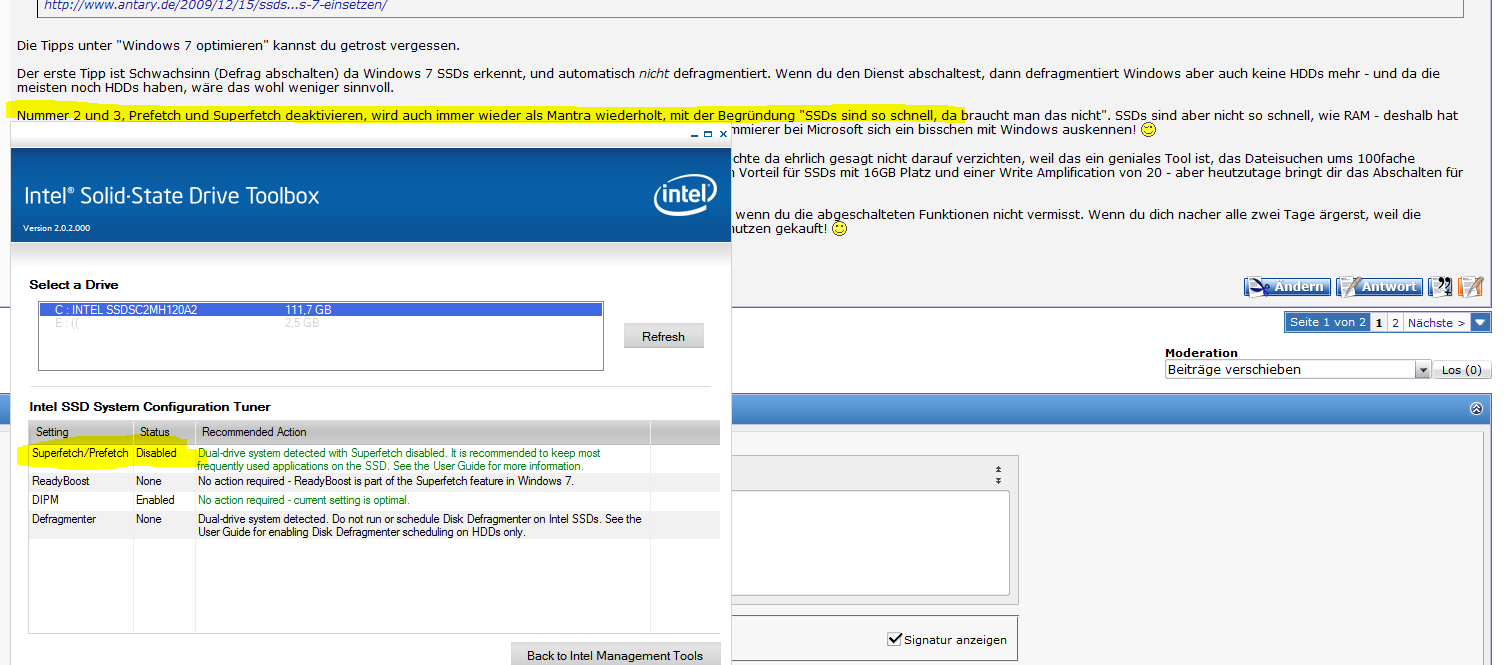This screenshot has height=665, width=1505.
Task: Click the smiley after 'mit Windows auskennen!'
Action: (1148, 130)
